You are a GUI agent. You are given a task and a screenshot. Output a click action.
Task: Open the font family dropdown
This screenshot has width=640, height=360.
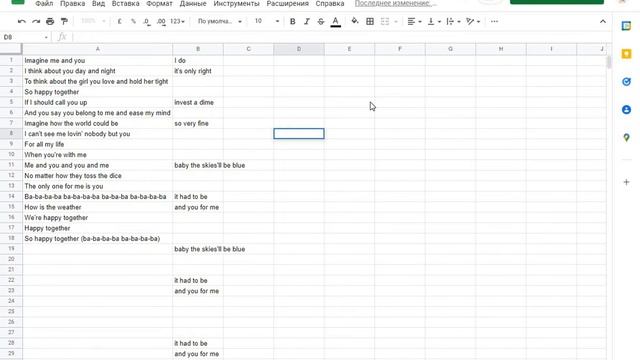pyautogui.click(x=220, y=21)
